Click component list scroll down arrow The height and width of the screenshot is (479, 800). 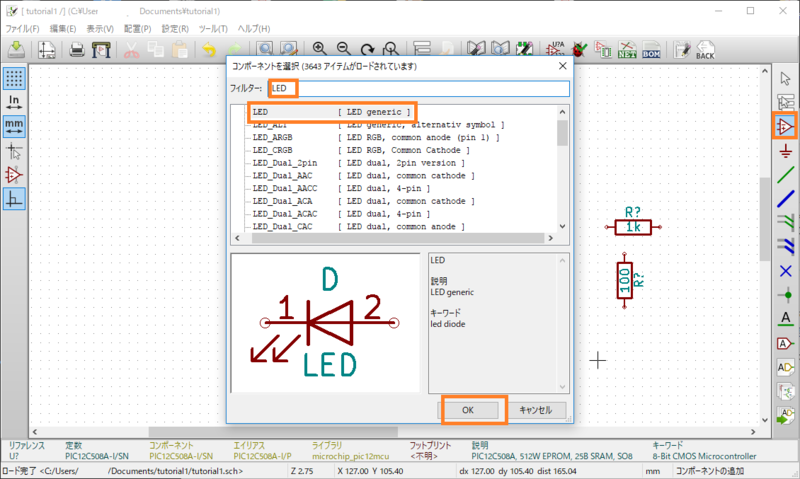pos(562,226)
